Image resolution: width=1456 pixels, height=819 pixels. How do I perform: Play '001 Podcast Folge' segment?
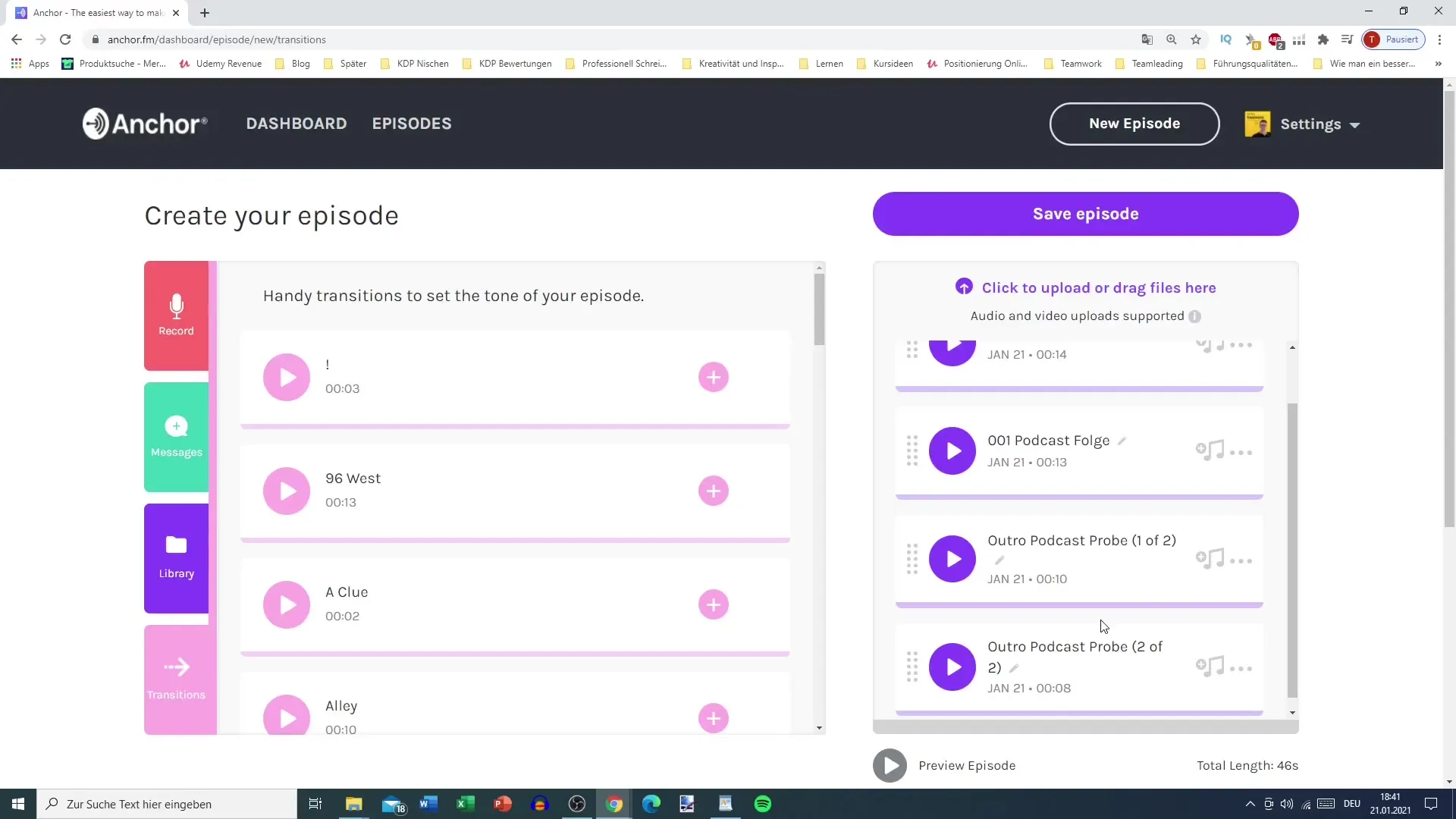point(952,451)
